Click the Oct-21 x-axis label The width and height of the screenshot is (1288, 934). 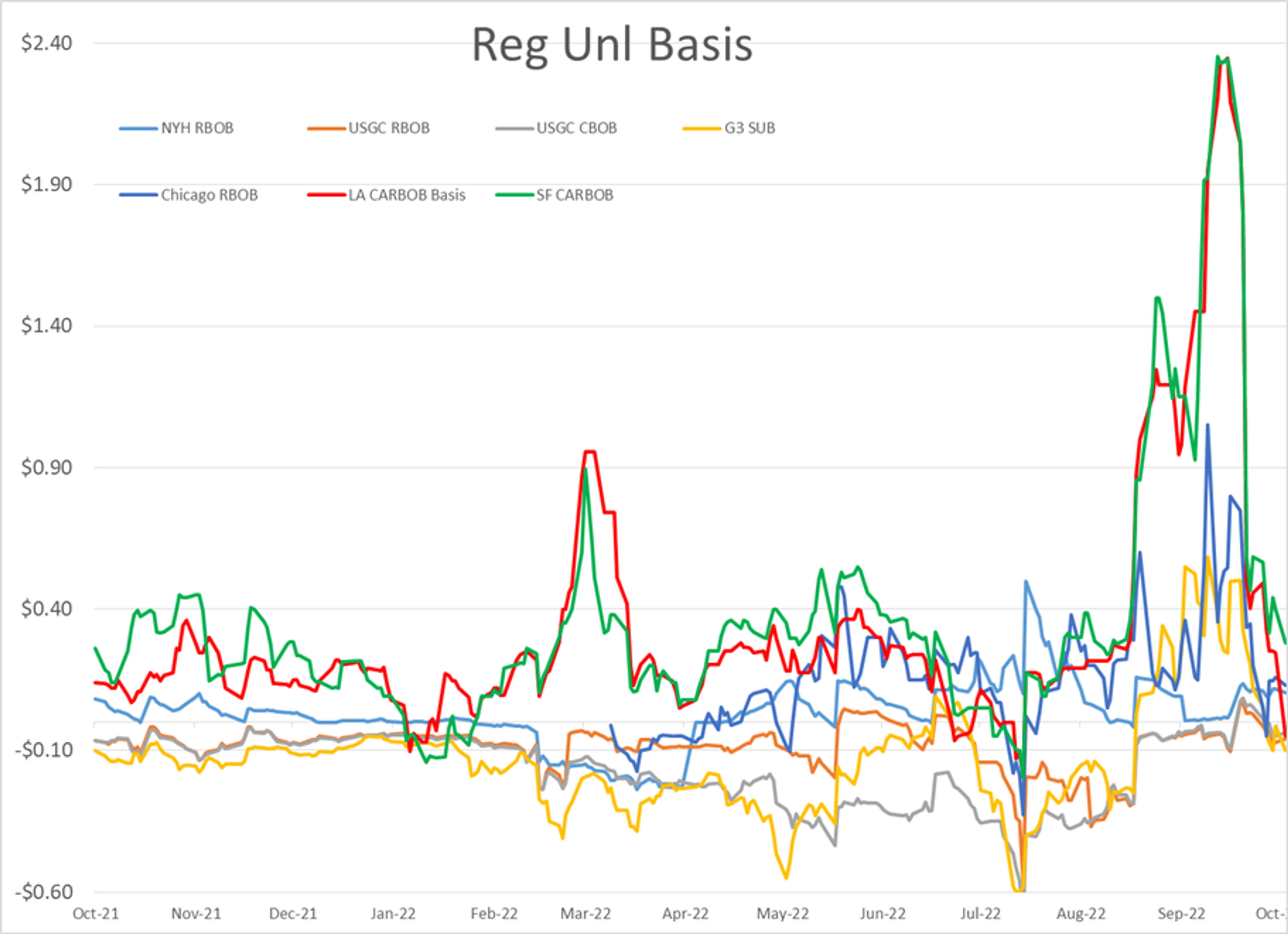(96, 914)
